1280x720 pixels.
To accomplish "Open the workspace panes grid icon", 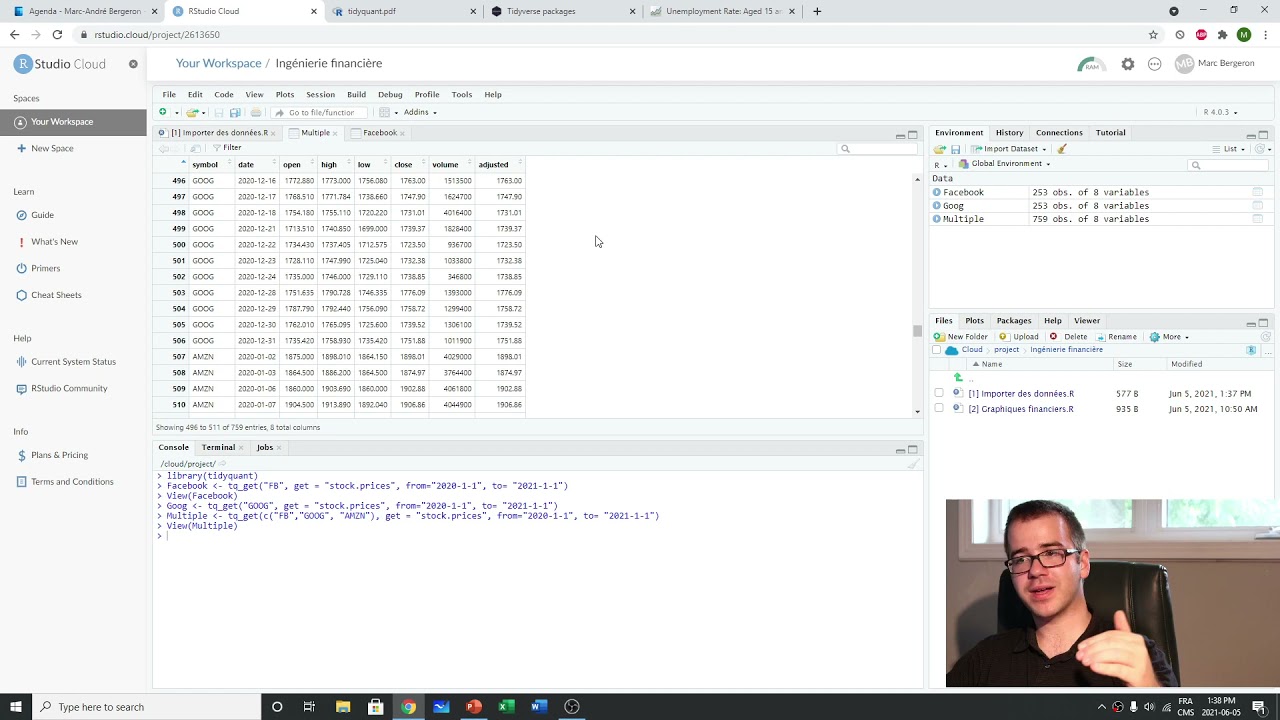I will pyautogui.click(x=384, y=112).
